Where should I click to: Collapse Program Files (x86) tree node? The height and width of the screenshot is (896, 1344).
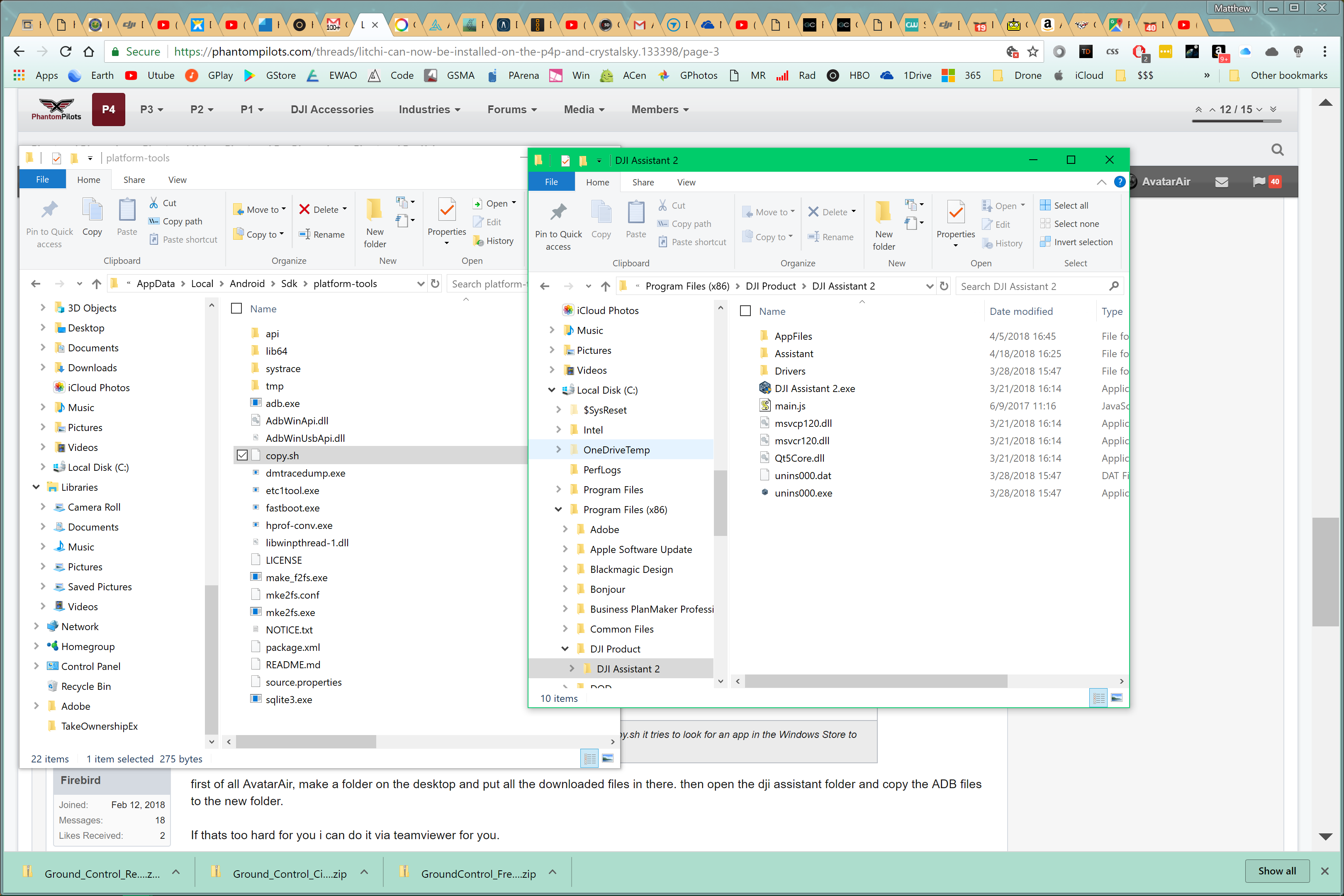click(x=558, y=509)
